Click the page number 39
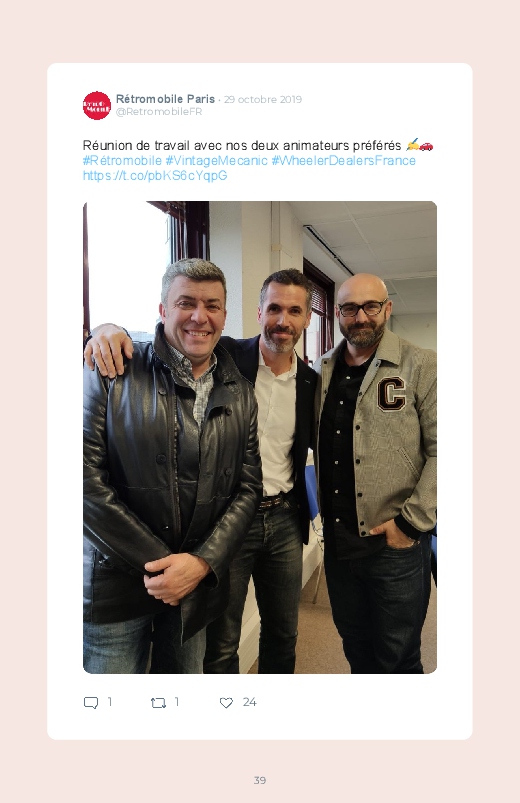This screenshot has height=803, width=520. pos(260,780)
